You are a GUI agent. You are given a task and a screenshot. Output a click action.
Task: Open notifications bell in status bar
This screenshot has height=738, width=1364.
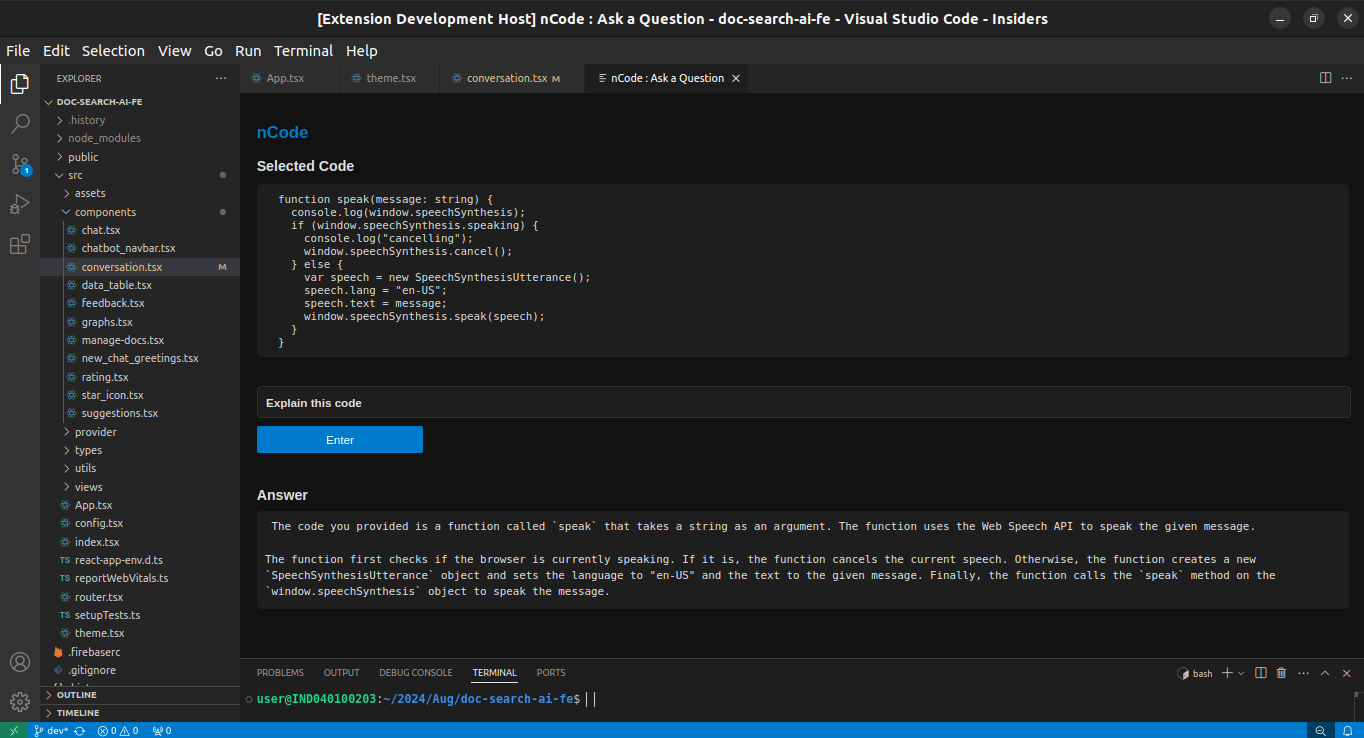1347,730
